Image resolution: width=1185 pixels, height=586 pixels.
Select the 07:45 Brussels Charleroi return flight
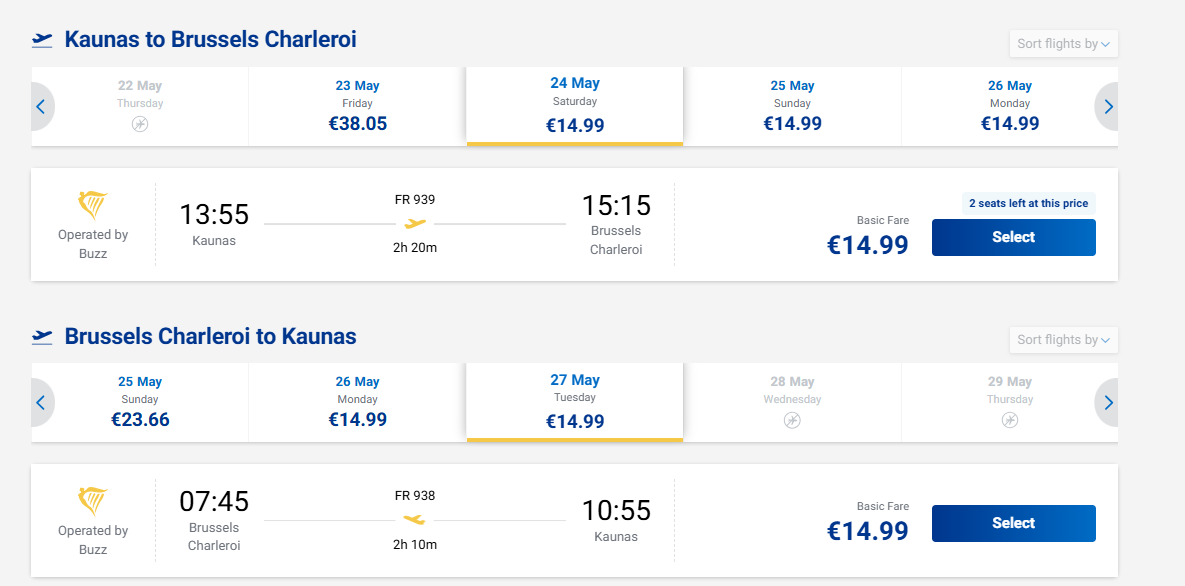click(1013, 523)
